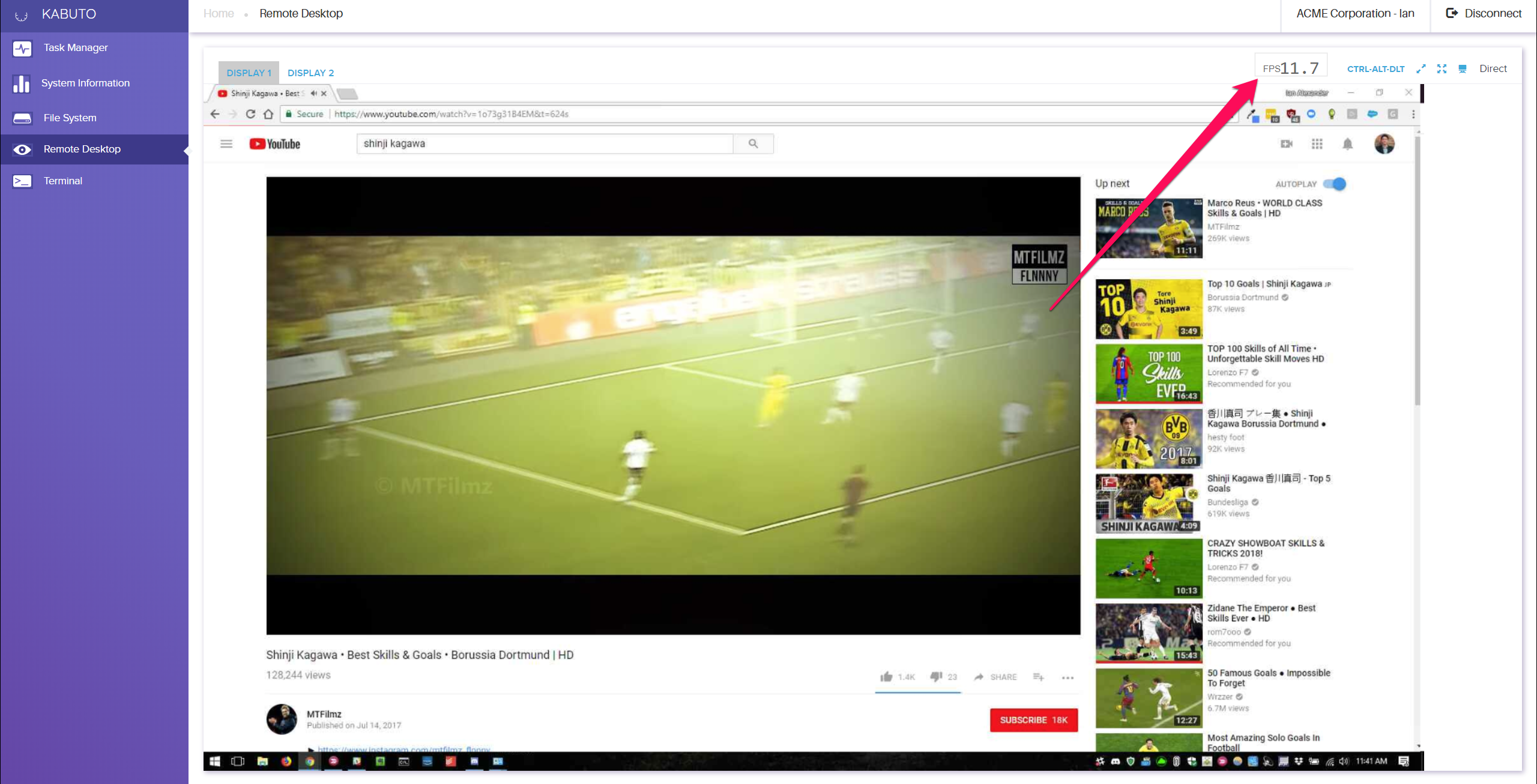The width and height of the screenshot is (1537, 784).
Task: Open 50 Famous Goals Impossible To Forget
Action: click(x=1269, y=678)
